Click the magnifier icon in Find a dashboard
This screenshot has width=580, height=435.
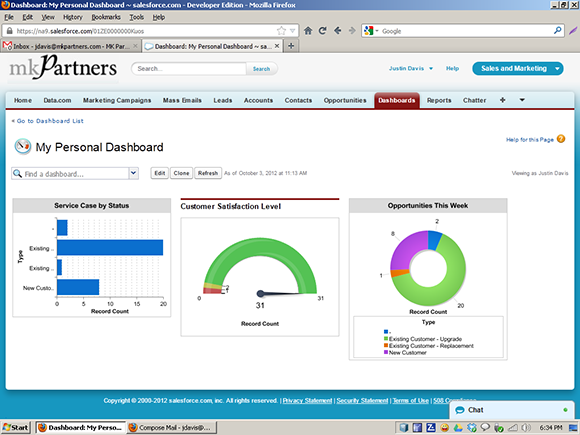tap(17, 173)
